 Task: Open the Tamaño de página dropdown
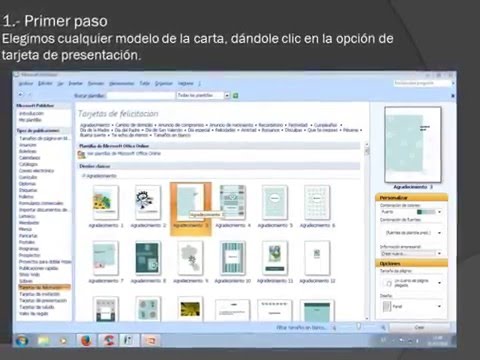pos(439,283)
